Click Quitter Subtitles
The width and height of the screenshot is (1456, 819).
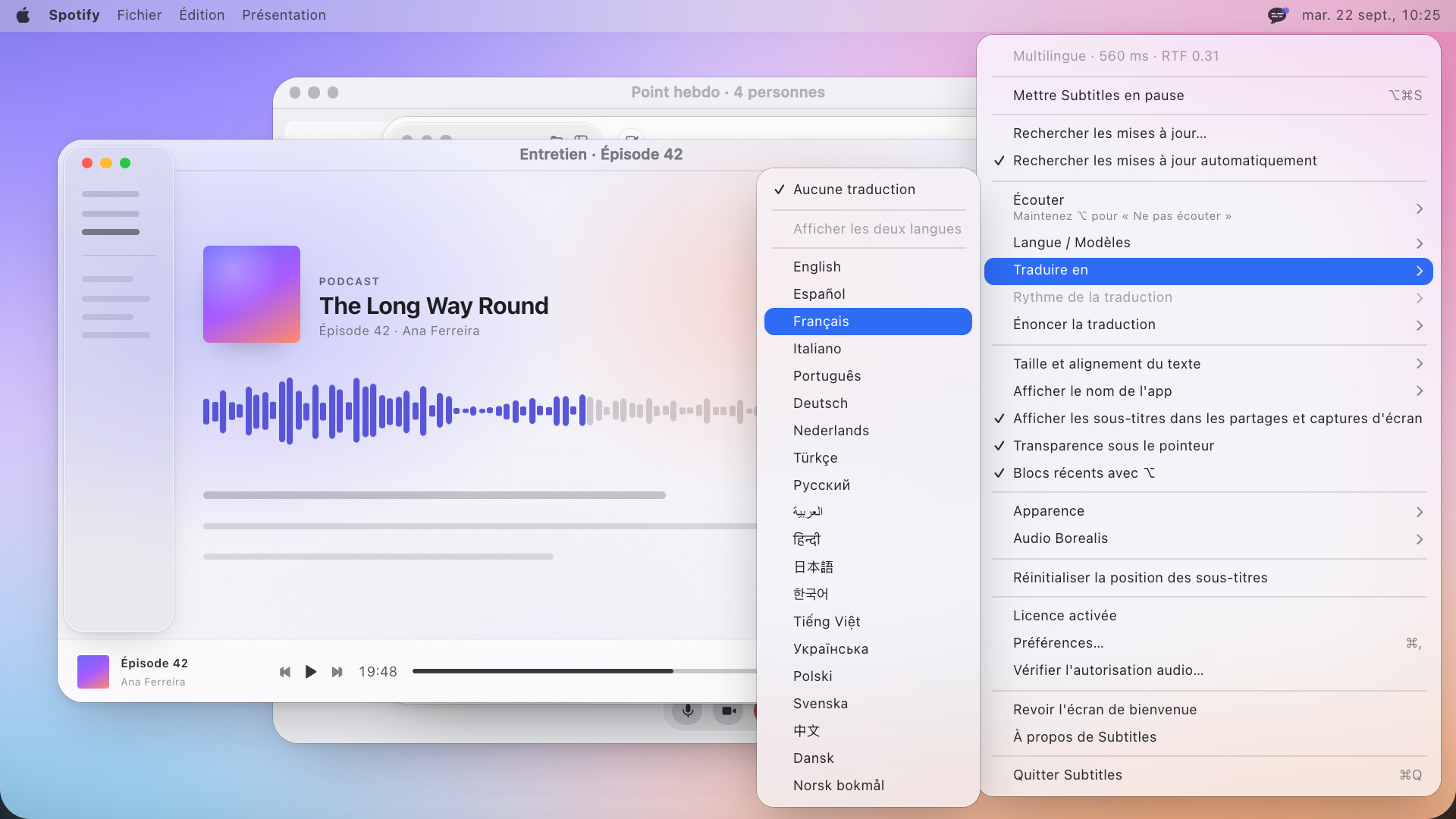coord(1209,775)
